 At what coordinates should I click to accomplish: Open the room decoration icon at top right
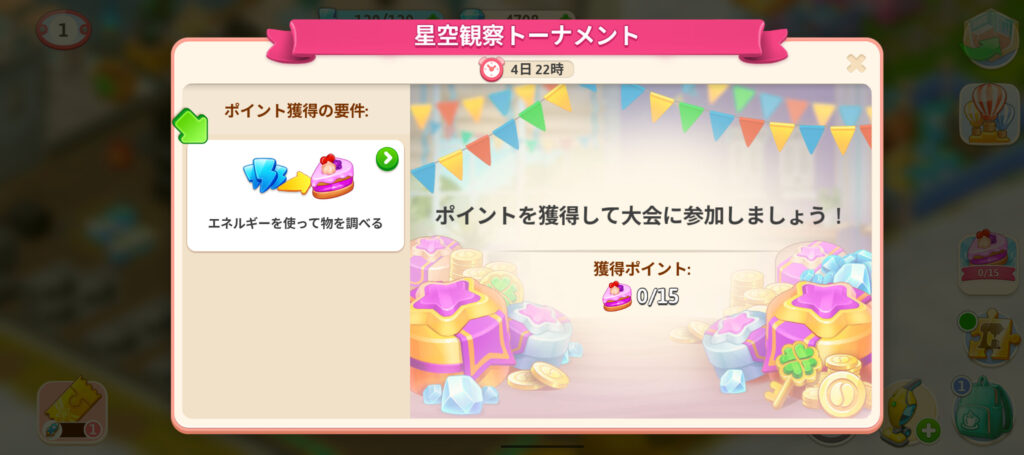(x=991, y=38)
